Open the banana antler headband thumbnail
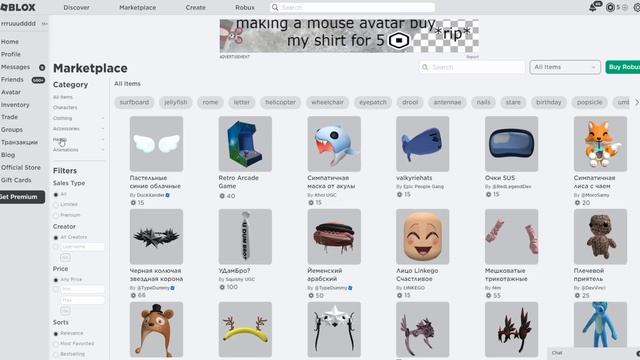Viewport: 640px width, 360px height. (245, 329)
